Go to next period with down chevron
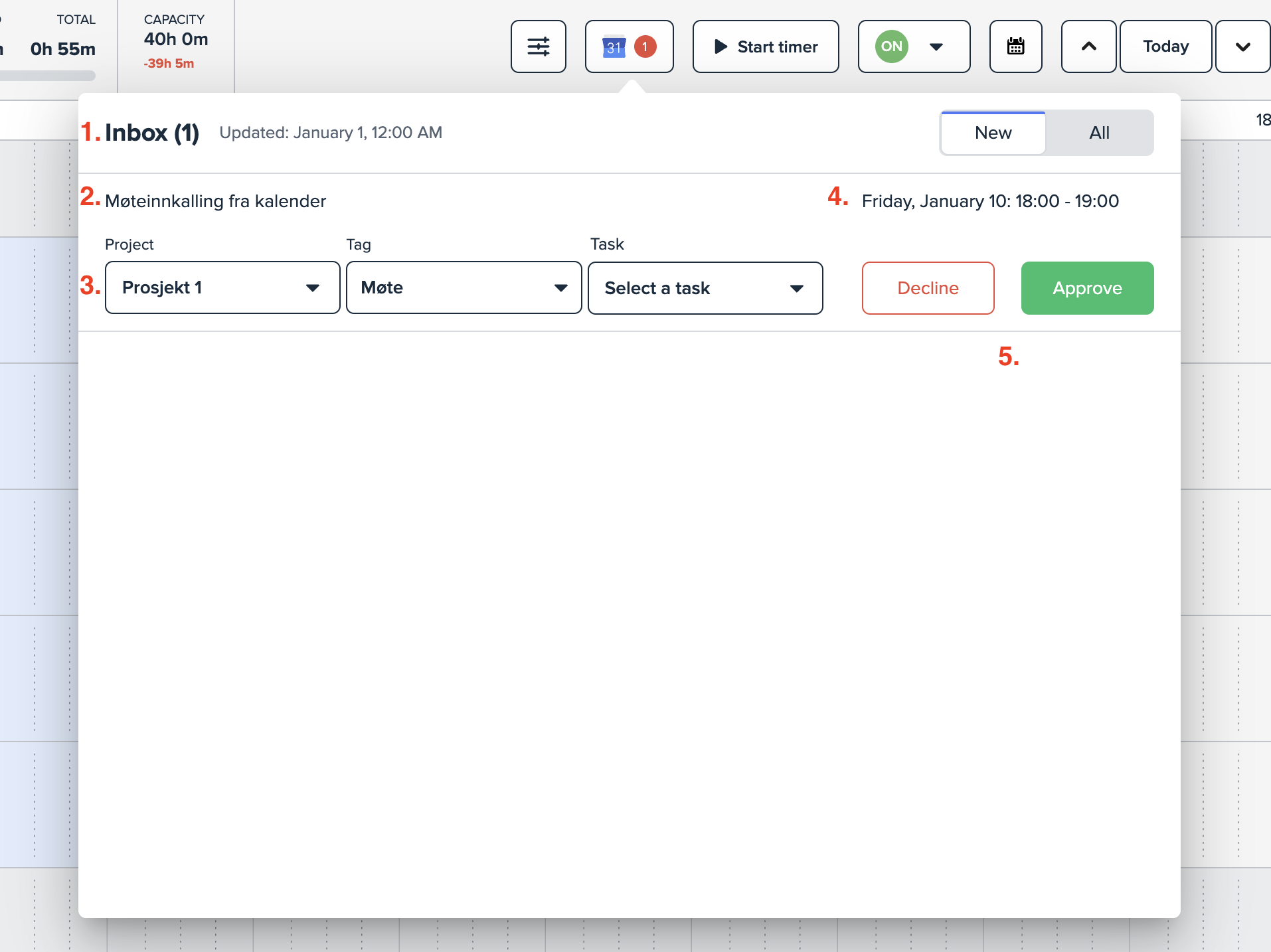The height and width of the screenshot is (952, 1271). point(1242,46)
